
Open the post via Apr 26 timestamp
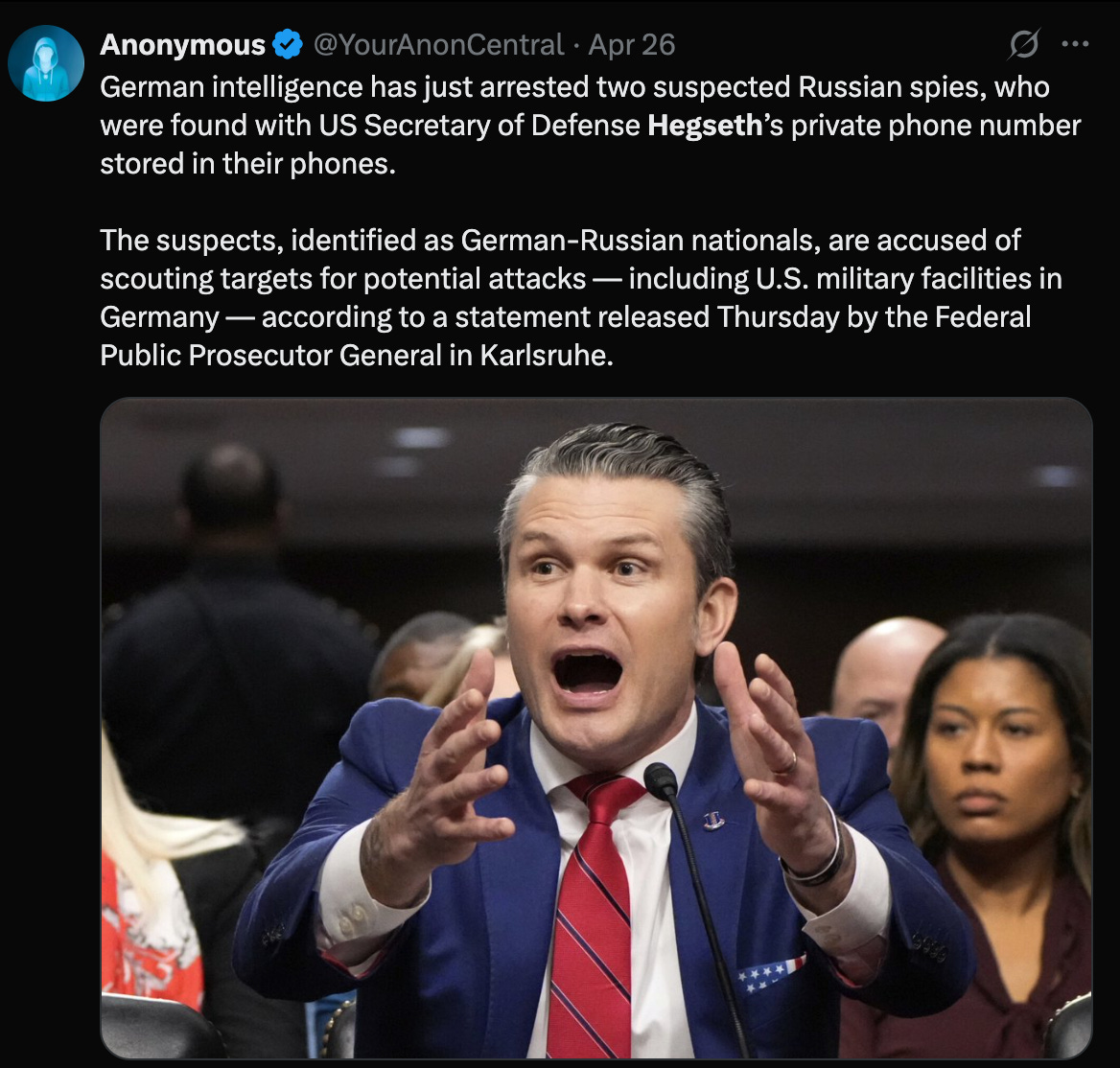631,45
